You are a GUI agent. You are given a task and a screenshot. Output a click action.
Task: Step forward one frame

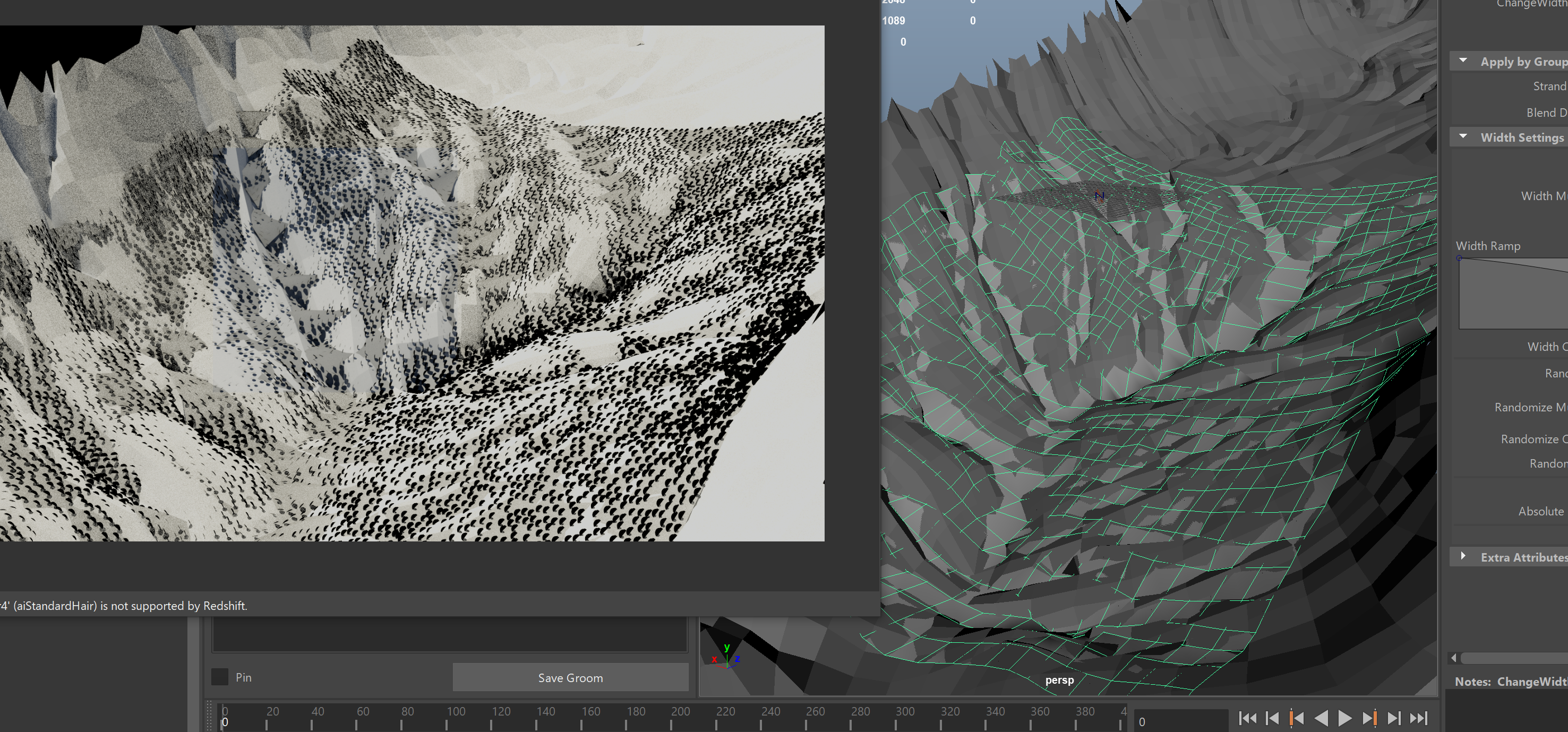click(x=1394, y=718)
